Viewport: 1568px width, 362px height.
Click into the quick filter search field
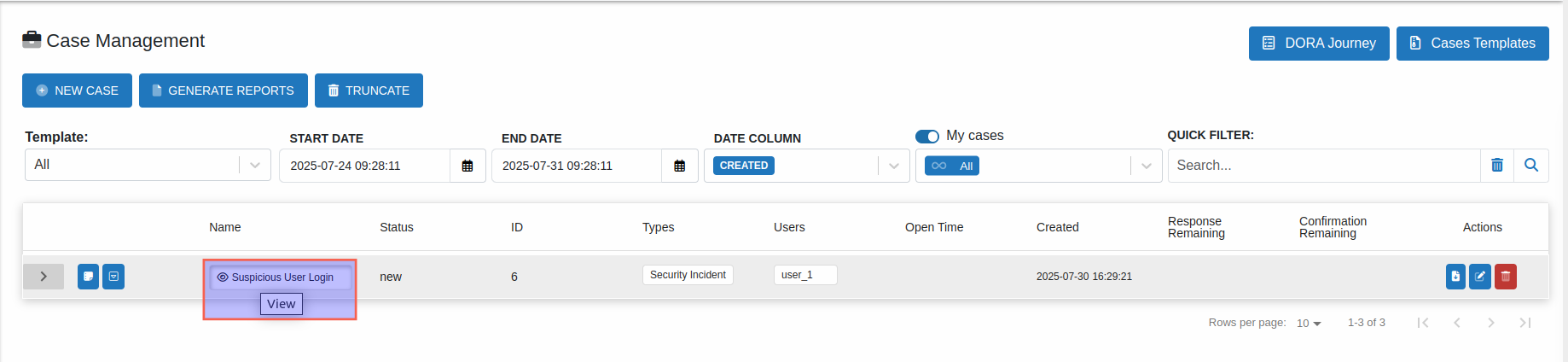[1323, 166]
